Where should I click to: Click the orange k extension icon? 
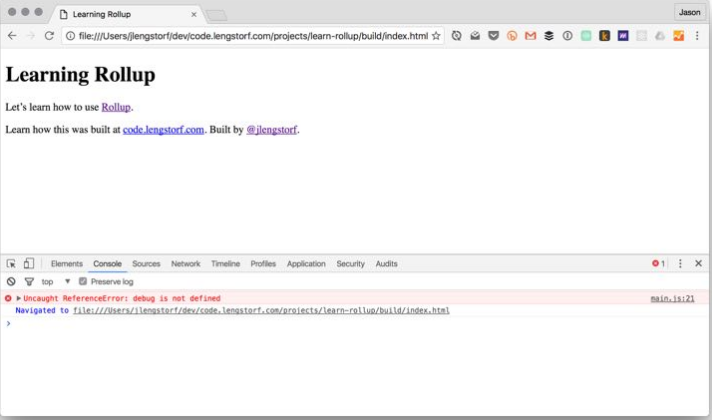(x=604, y=36)
